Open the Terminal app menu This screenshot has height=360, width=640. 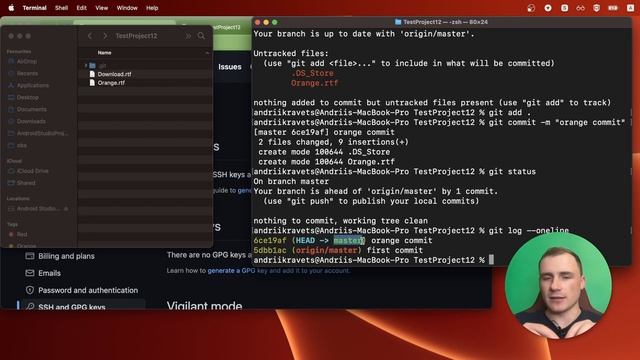coord(34,8)
